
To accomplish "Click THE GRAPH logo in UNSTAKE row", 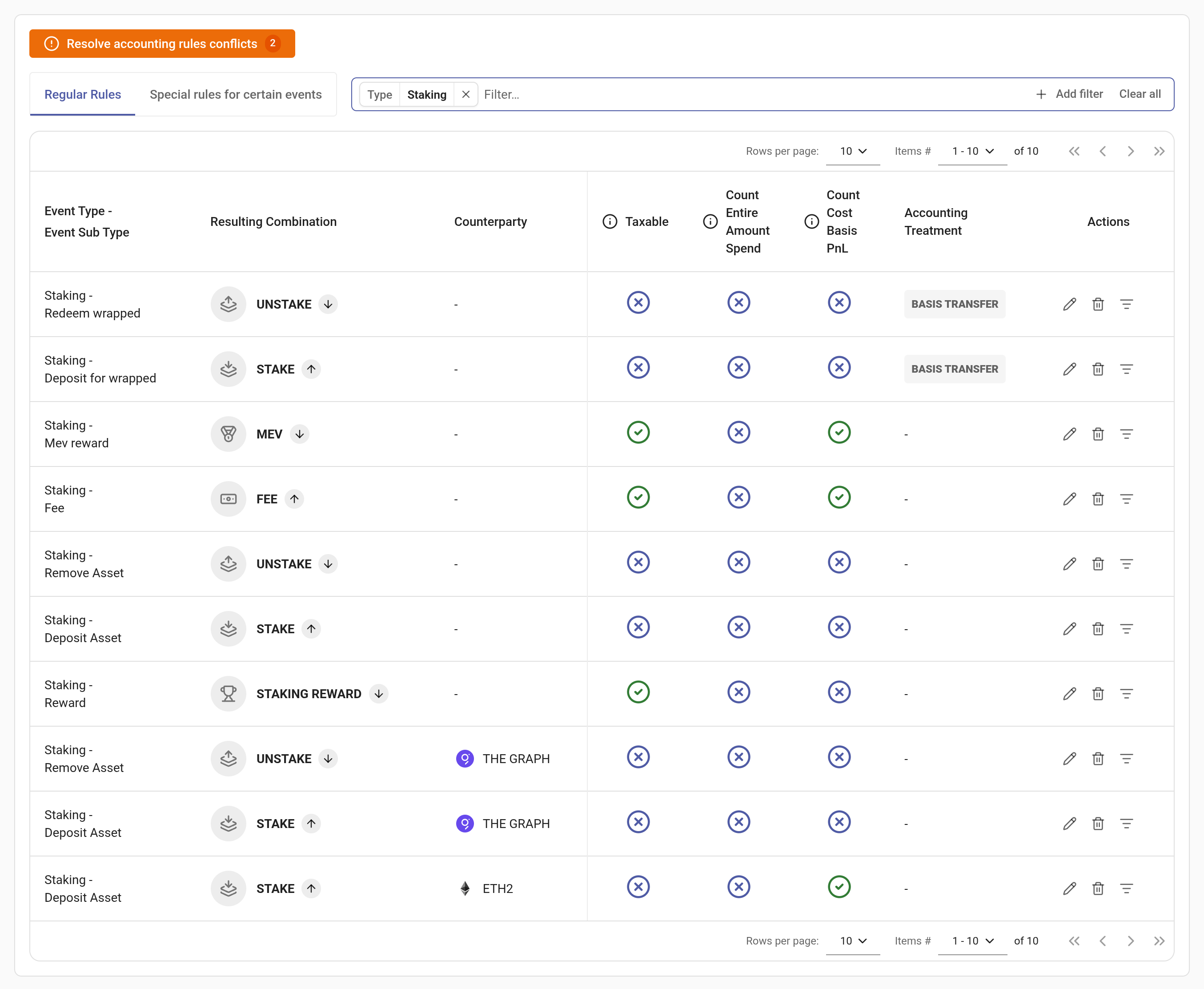I will [x=465, y=759].
